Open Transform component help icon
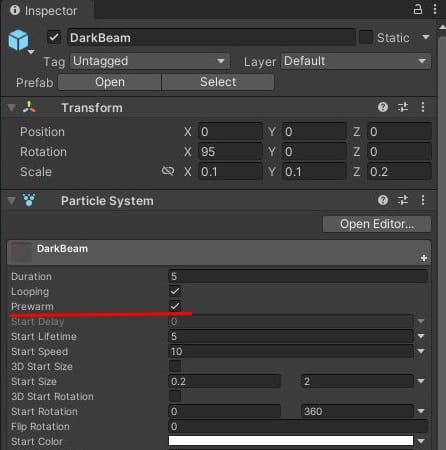 point(383,107)
